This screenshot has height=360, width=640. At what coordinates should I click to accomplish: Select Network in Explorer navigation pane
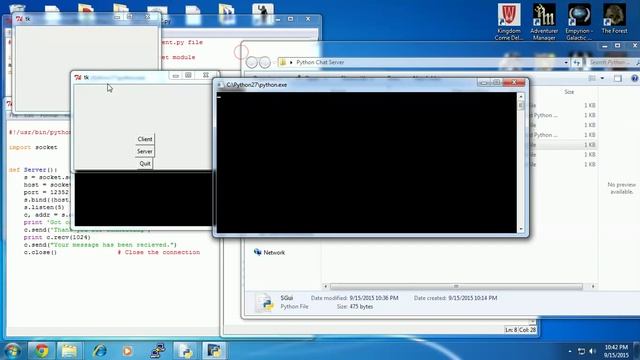point(269,253)
